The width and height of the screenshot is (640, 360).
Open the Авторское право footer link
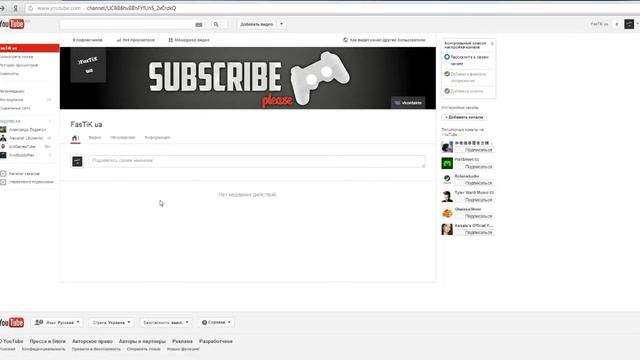pos(92,341)
